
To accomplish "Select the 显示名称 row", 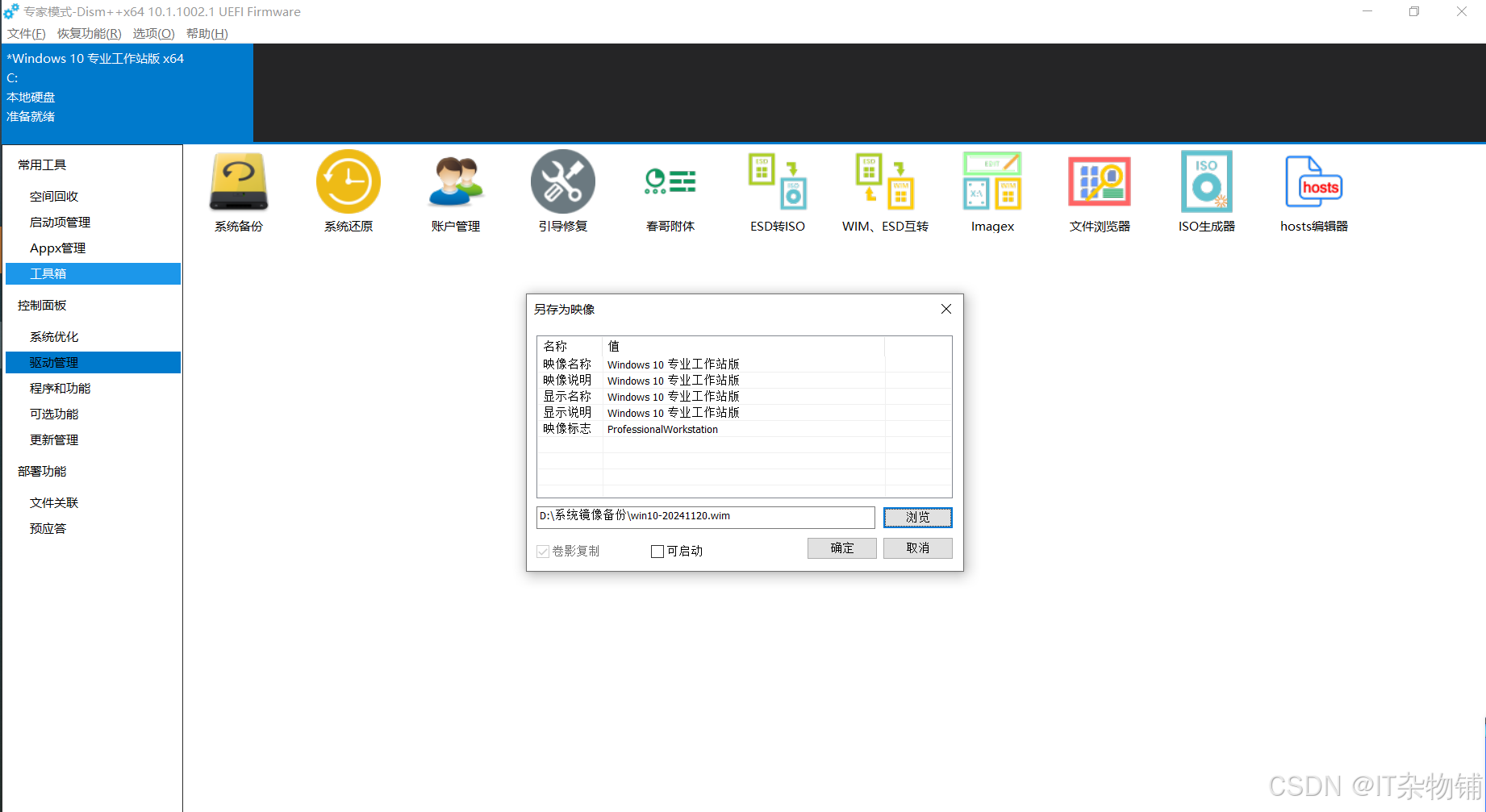I will tap(744, 397).
